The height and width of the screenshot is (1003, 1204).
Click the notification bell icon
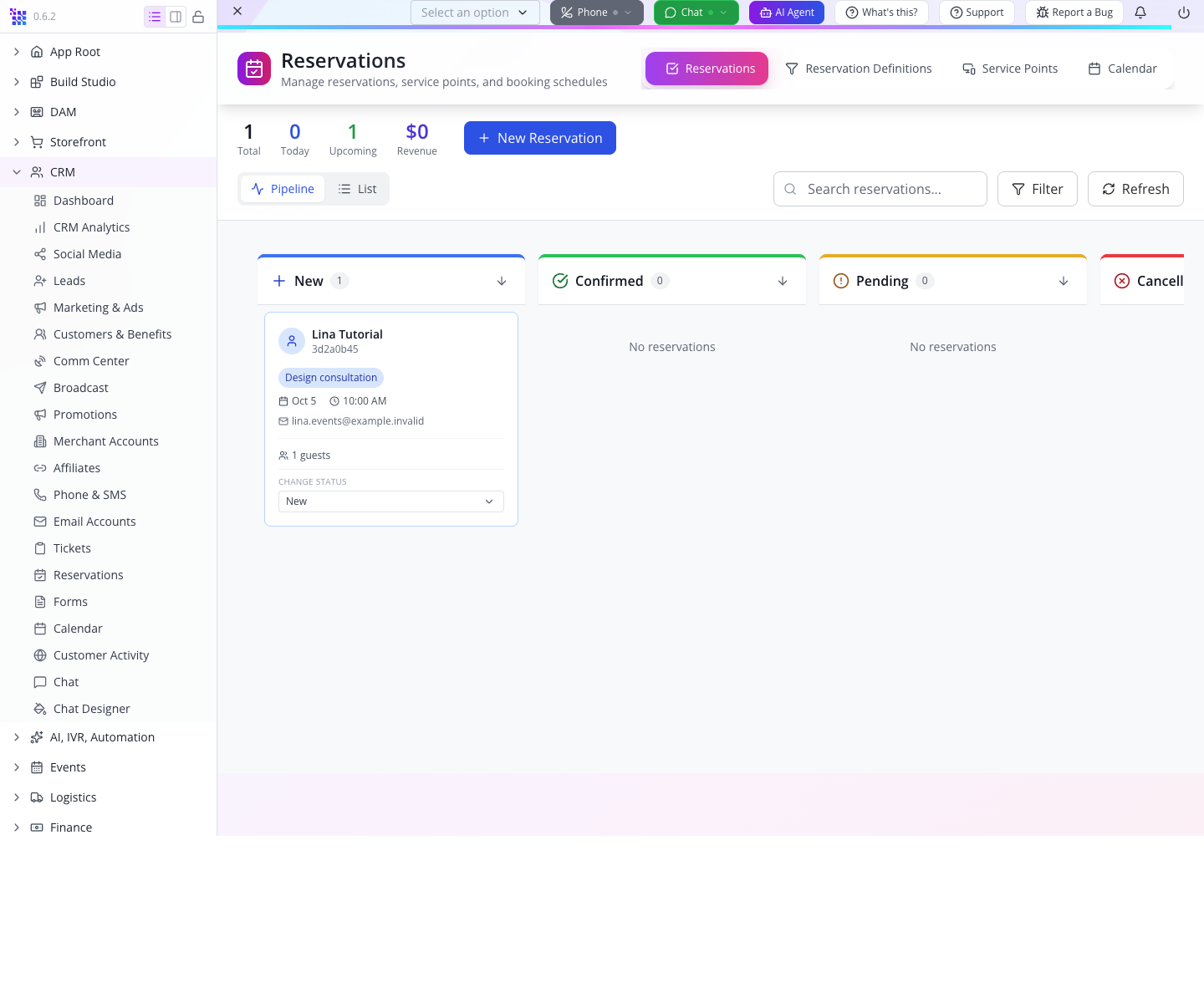pyautogui.click(x=1140, y=13)
